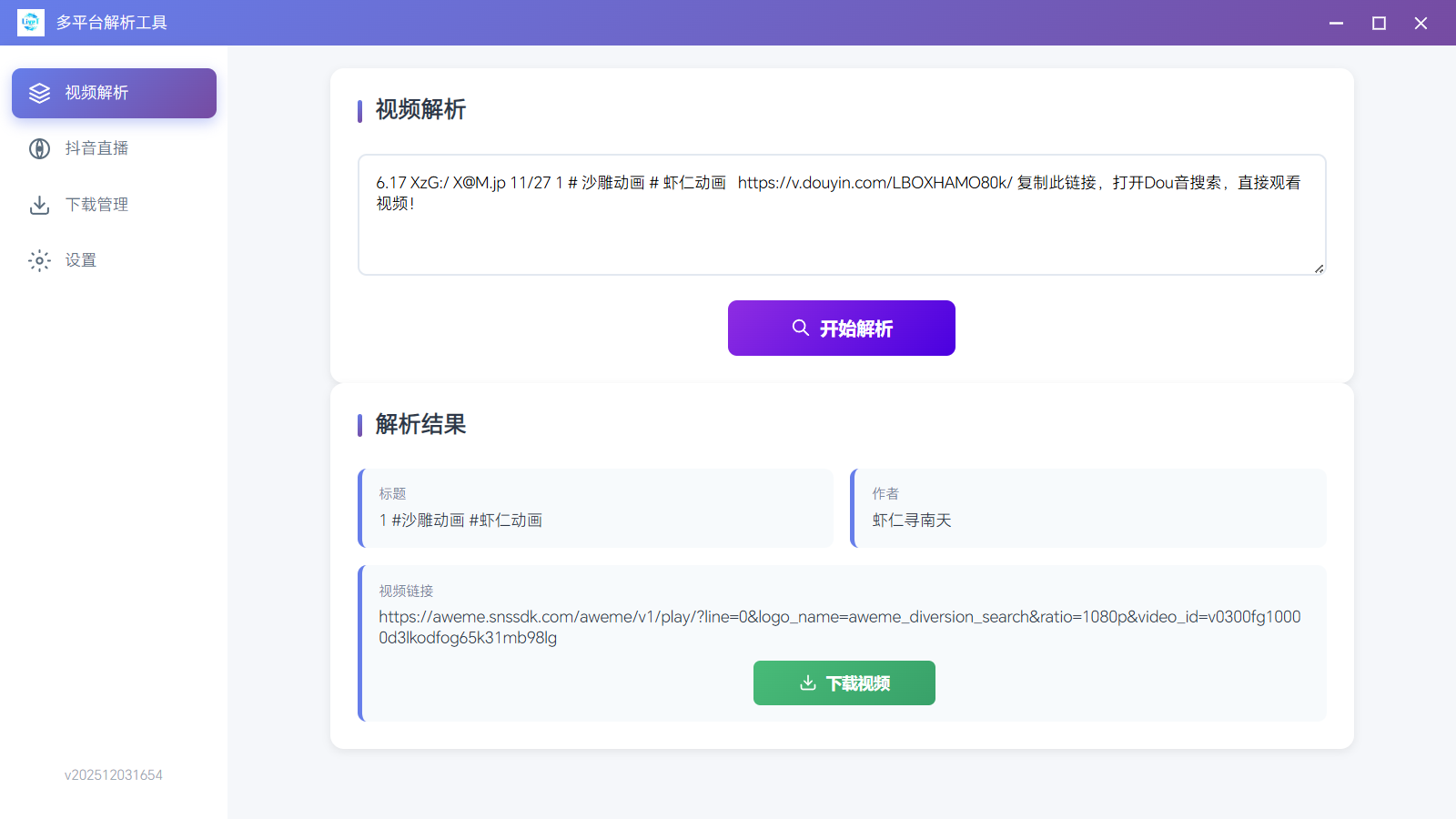The image size is (1456, 819).
Task: Open the 下载管理 section from the sidebar
Action: [x=97, y=205]
